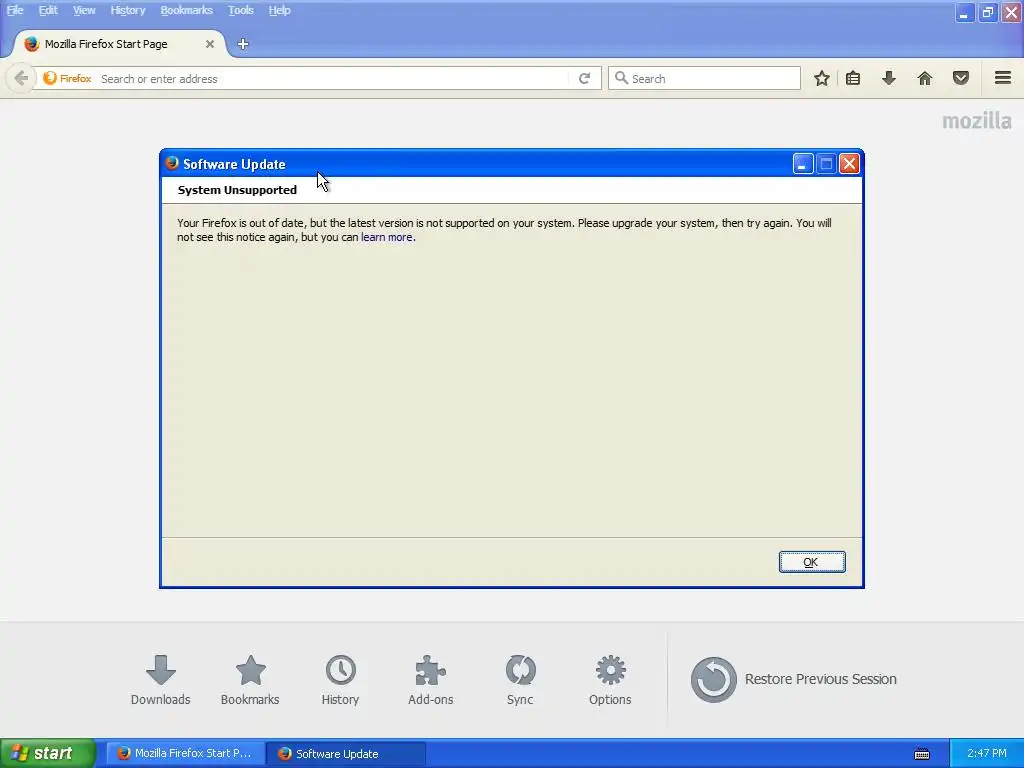
Task: Click the Firefox identity icon in address bar
Action: (67, 78)
